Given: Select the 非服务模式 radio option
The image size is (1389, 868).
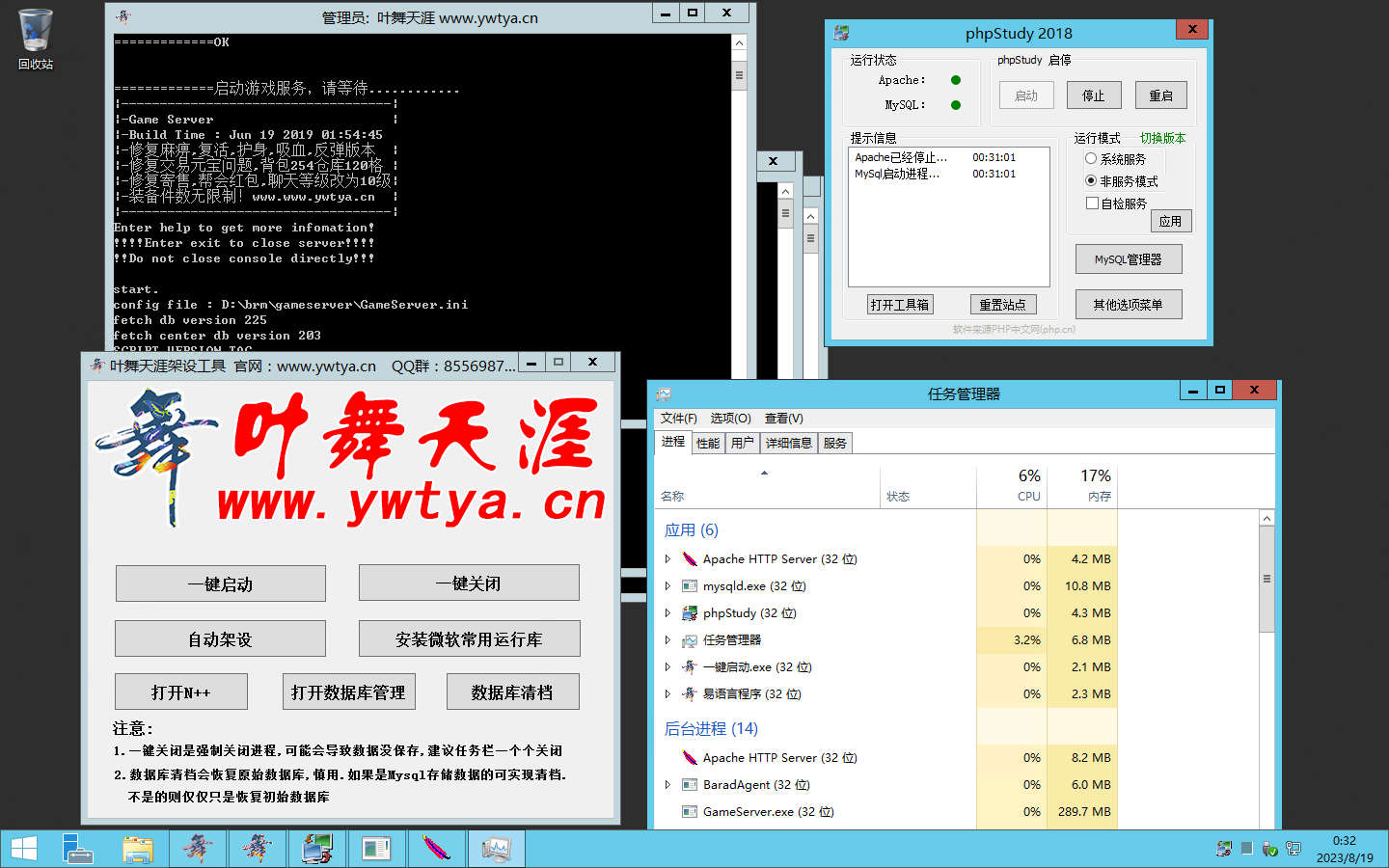Looking at the screenshot, I should tap(1091, 180).
